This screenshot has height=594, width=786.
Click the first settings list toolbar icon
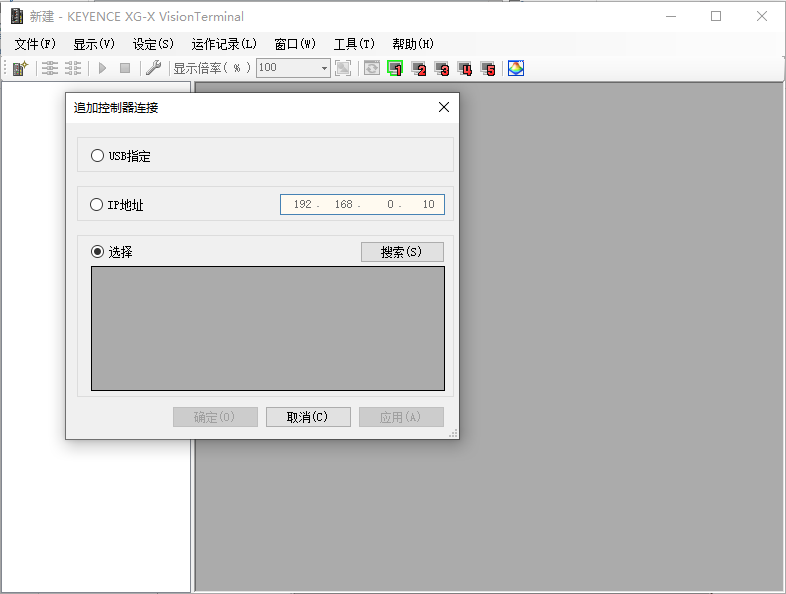pyautogui.click(x=50, y=68)
